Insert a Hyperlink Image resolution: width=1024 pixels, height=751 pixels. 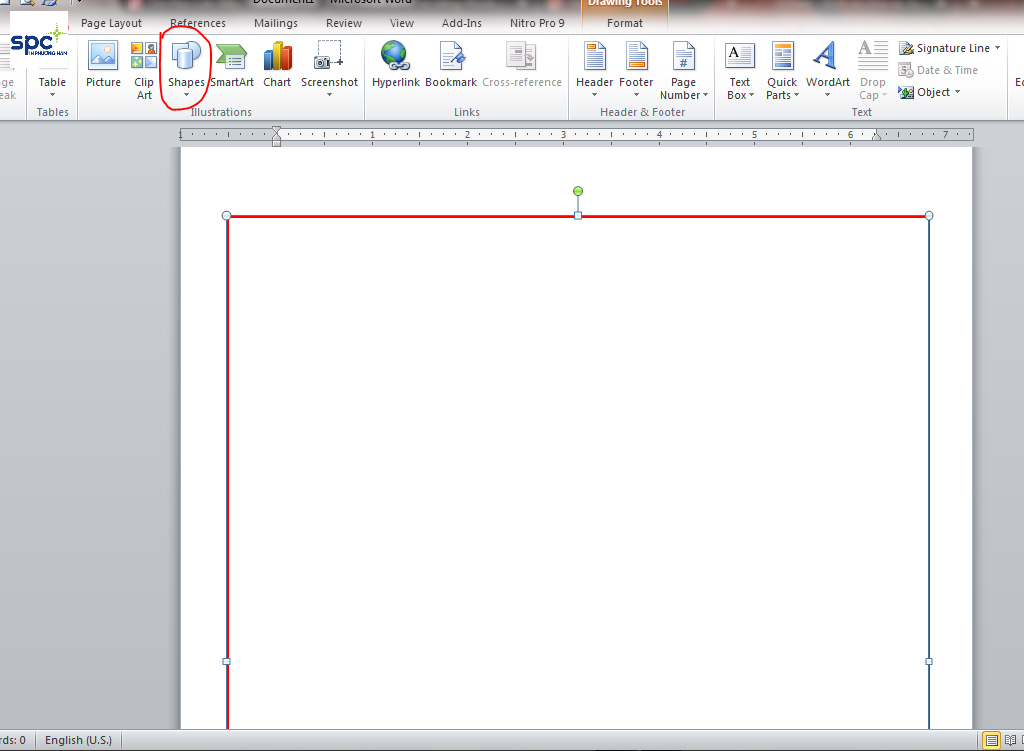[x=395, y=64]
